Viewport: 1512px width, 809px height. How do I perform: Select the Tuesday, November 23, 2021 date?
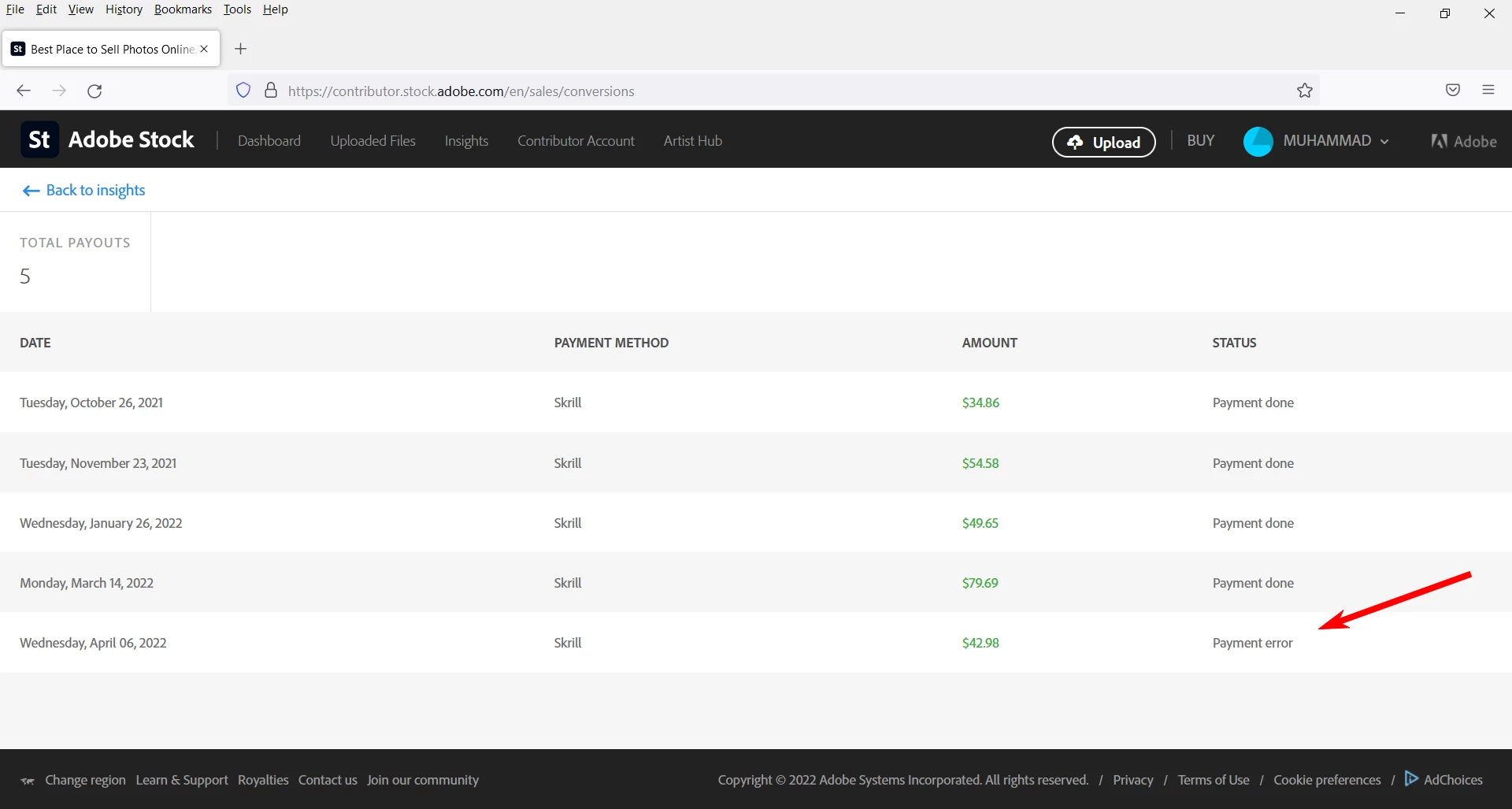[x=98, y=463]
